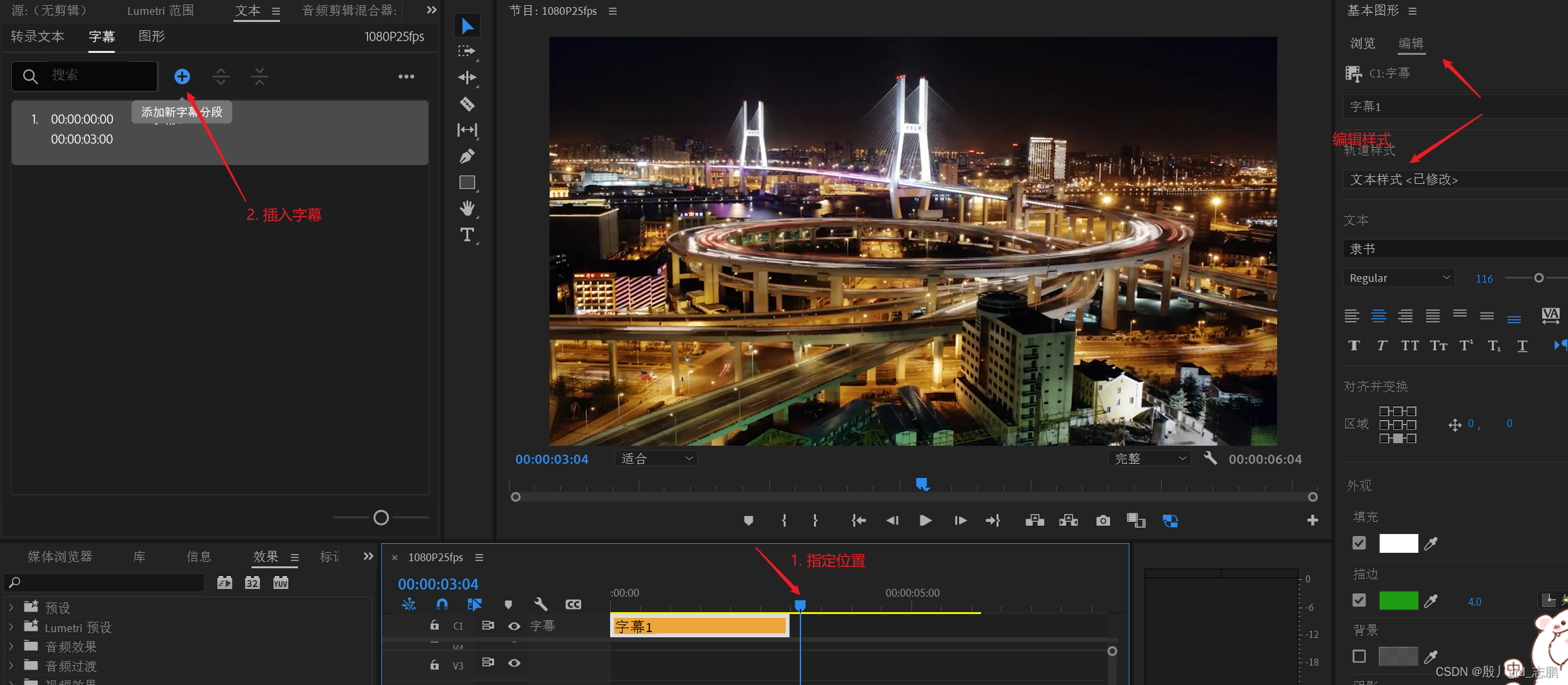The width and height of the screenshot is (1568, 685).
Task: Apply faux bold text style
Action: pos(1354,346)
